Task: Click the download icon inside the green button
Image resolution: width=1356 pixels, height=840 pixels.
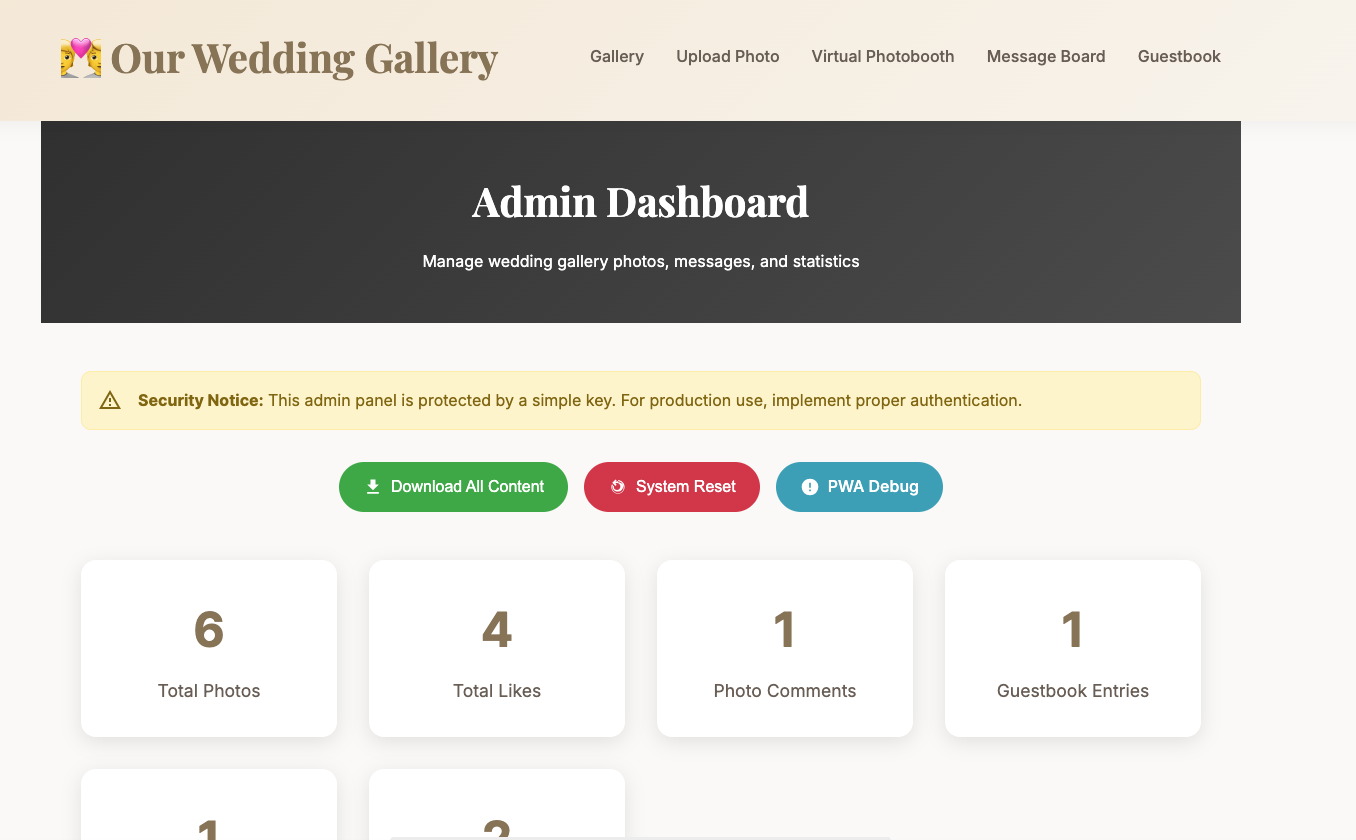Action: click(371, 486)
